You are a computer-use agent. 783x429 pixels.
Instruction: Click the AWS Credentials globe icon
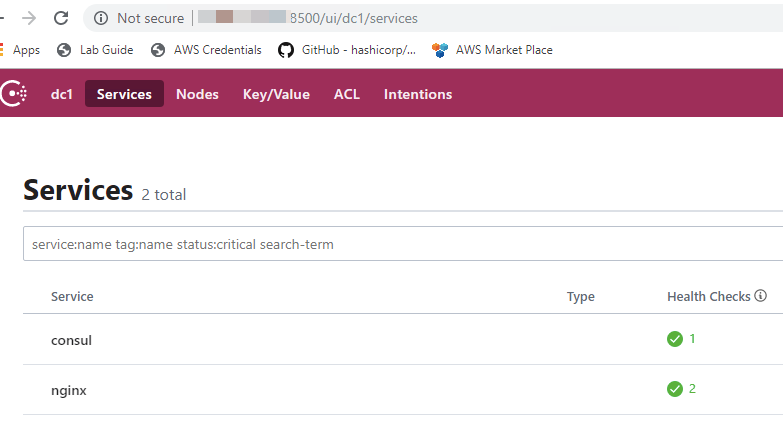(x=158, y=50)
